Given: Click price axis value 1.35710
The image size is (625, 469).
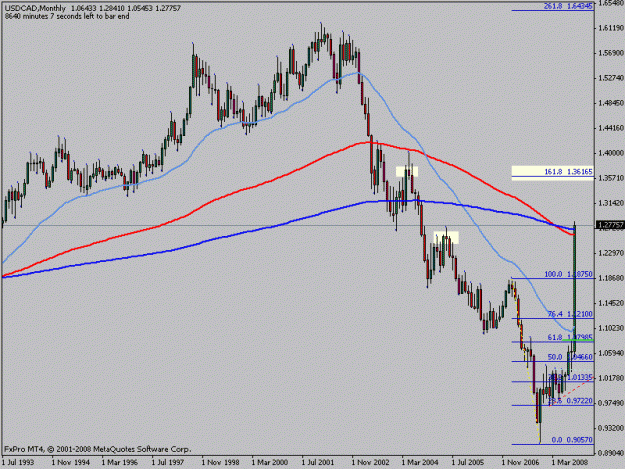Looking at the screenshot, I should point(611,178).
